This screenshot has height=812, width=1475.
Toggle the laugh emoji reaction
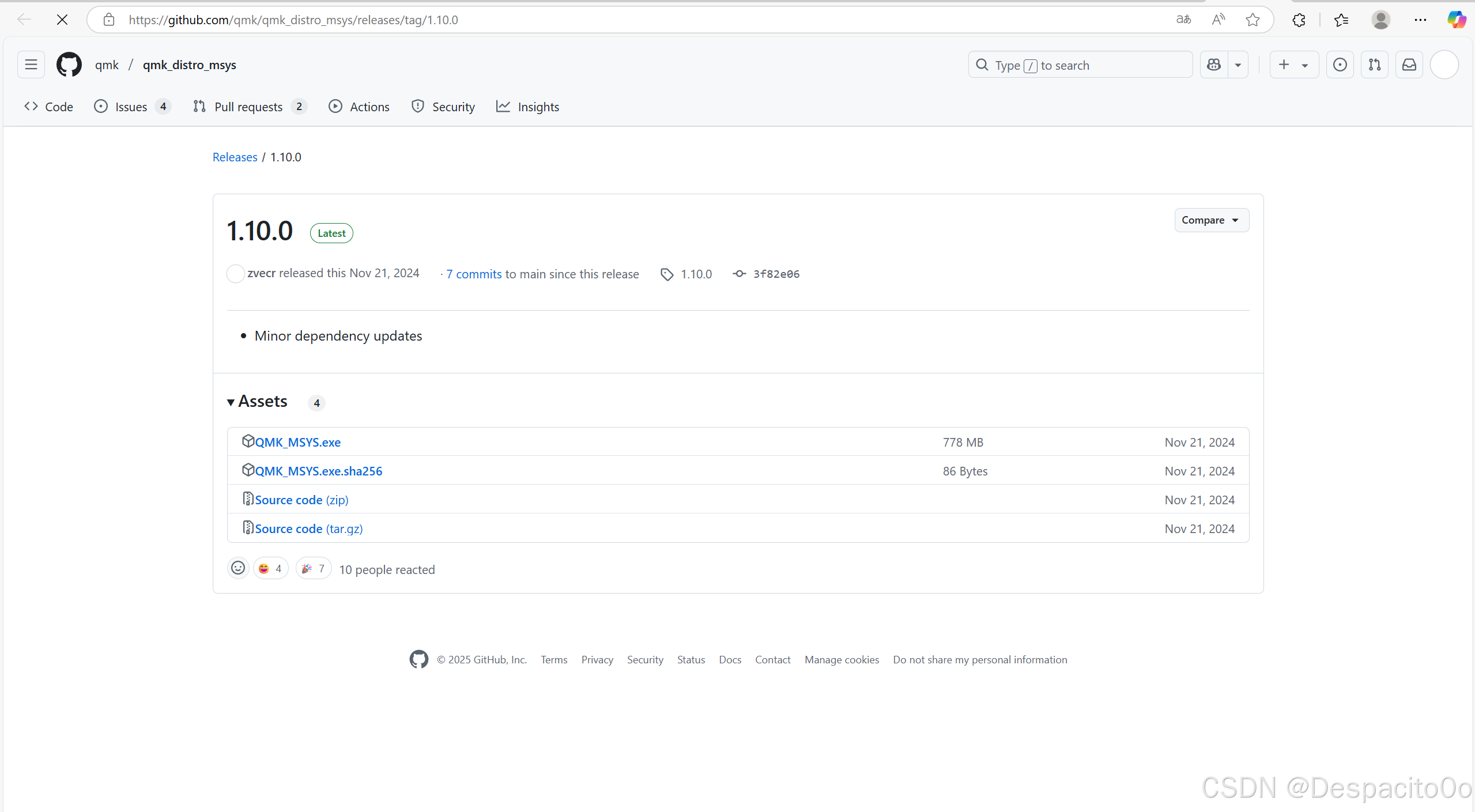(x=270, y=569)
